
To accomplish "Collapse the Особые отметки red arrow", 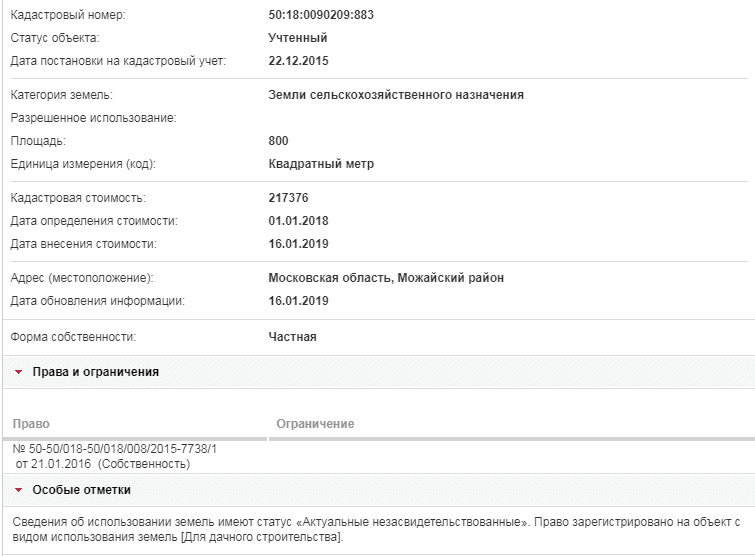I will [x=19, y=490].
